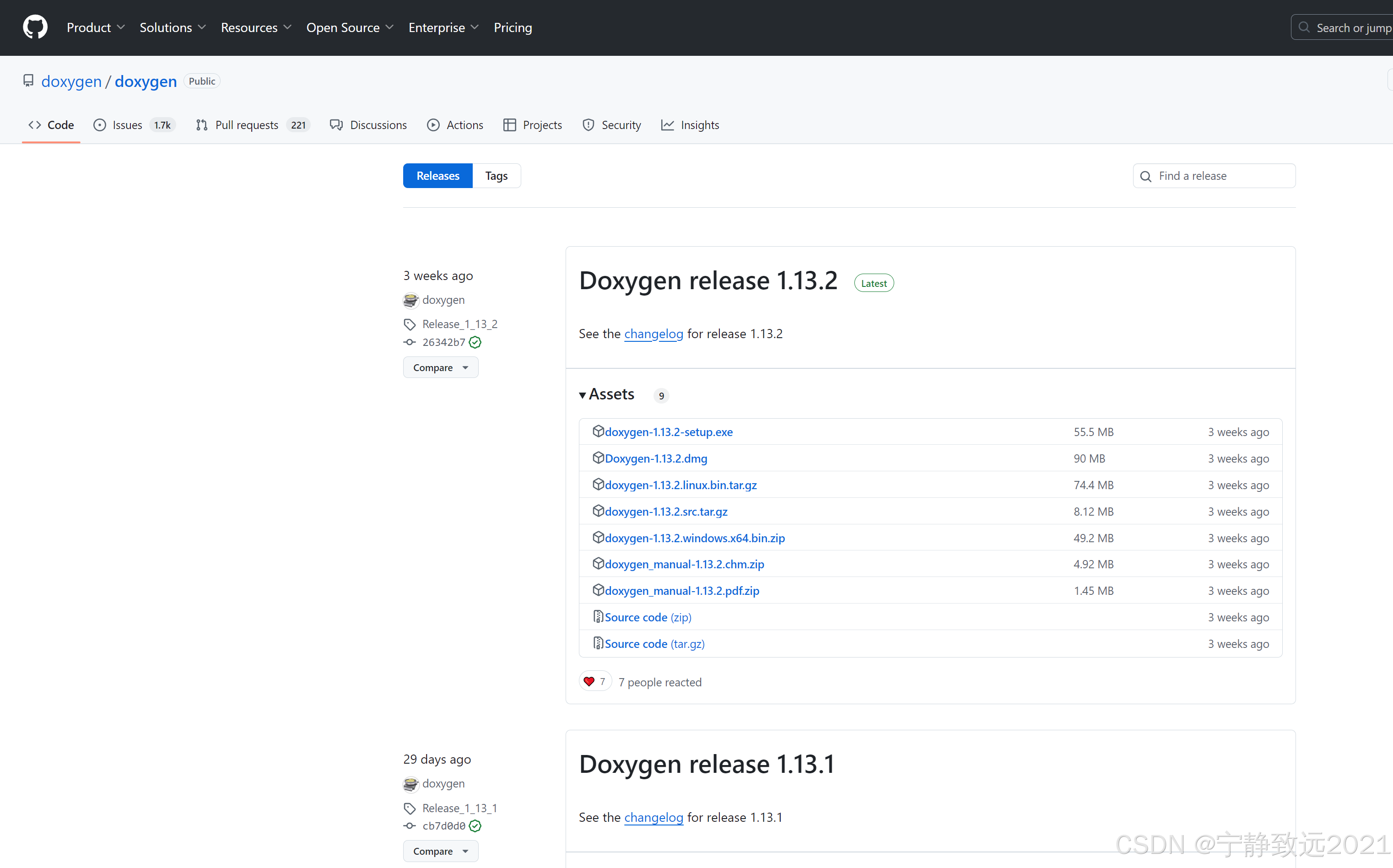Expand the Resources menu
The image size is (1393, 868).
(257, 27)
